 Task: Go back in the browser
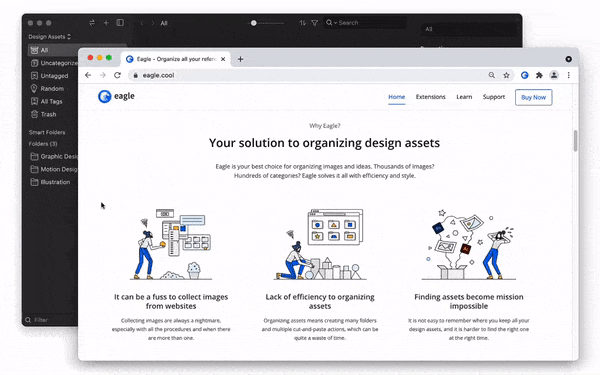pos(88,75)
